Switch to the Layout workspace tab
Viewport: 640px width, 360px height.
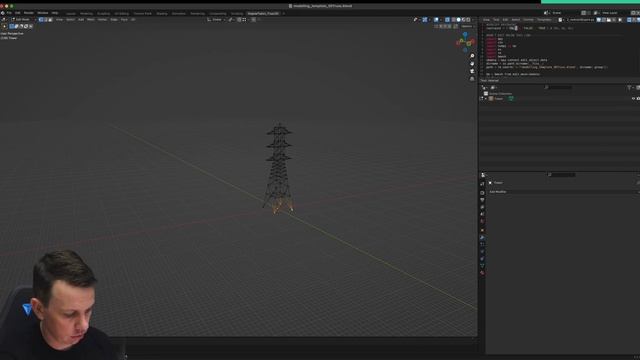pyautogui.click(x=71, y=13)
